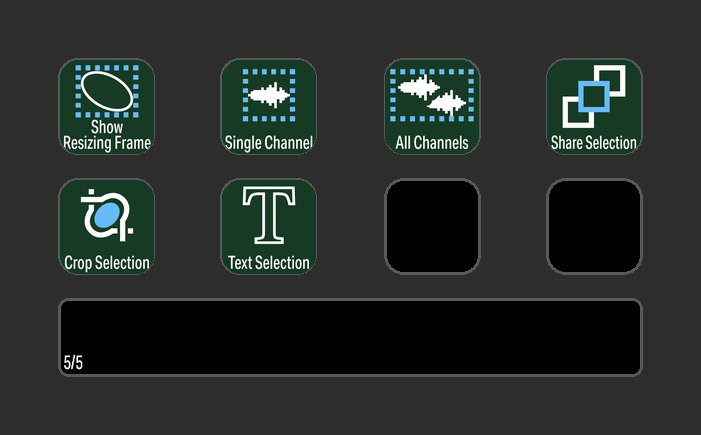The height and width of the screenshot is (435, 701).
Task: Toggle the Show Resizing Frame button
Action: pyautogui.click(x=107, y=106)
